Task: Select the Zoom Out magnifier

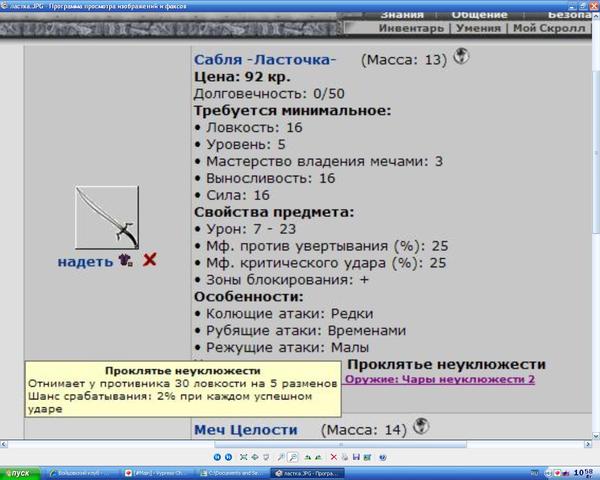Action: [293, 457]
